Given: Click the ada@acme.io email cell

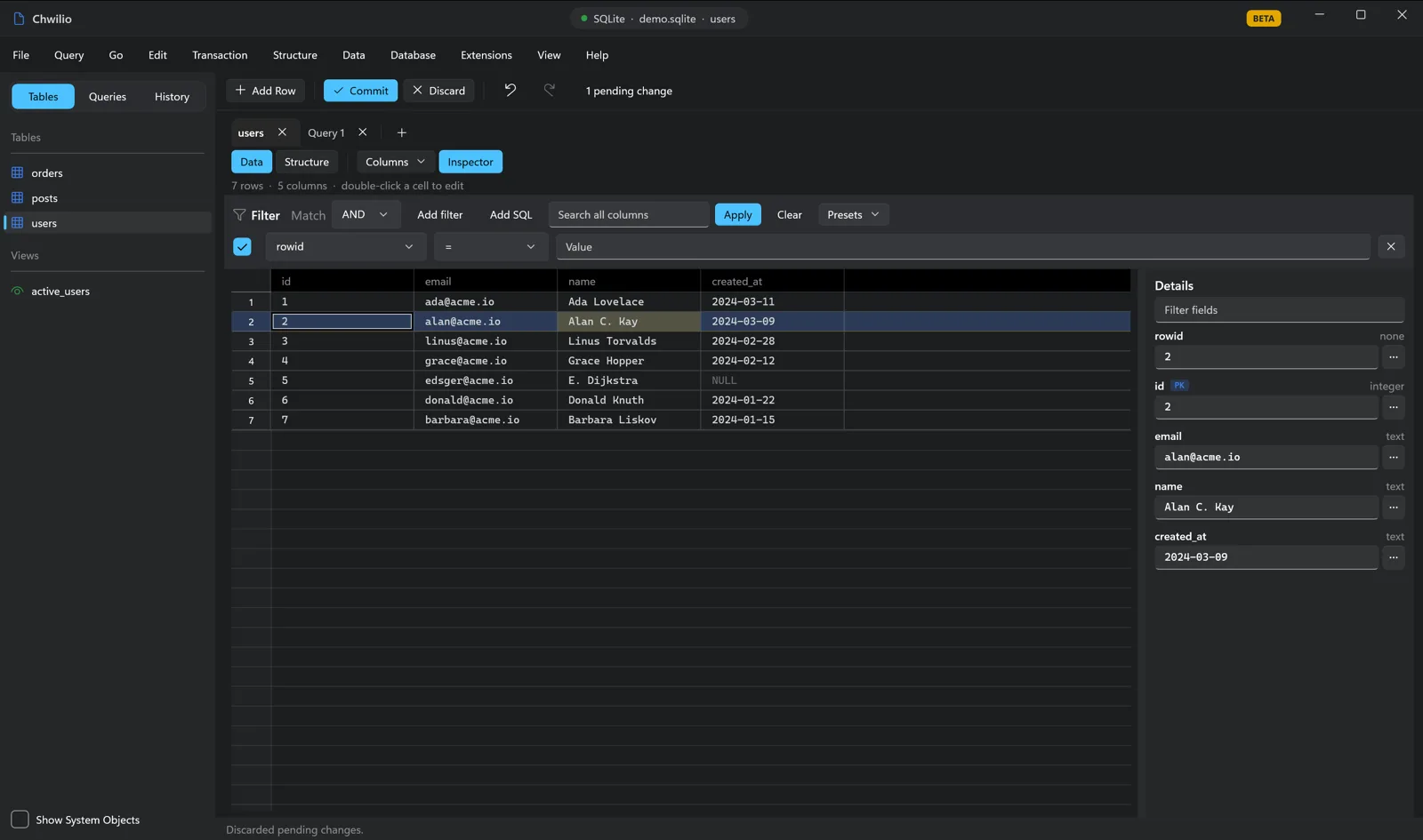Looking at the screenshot, I should [x=486, y=301].
